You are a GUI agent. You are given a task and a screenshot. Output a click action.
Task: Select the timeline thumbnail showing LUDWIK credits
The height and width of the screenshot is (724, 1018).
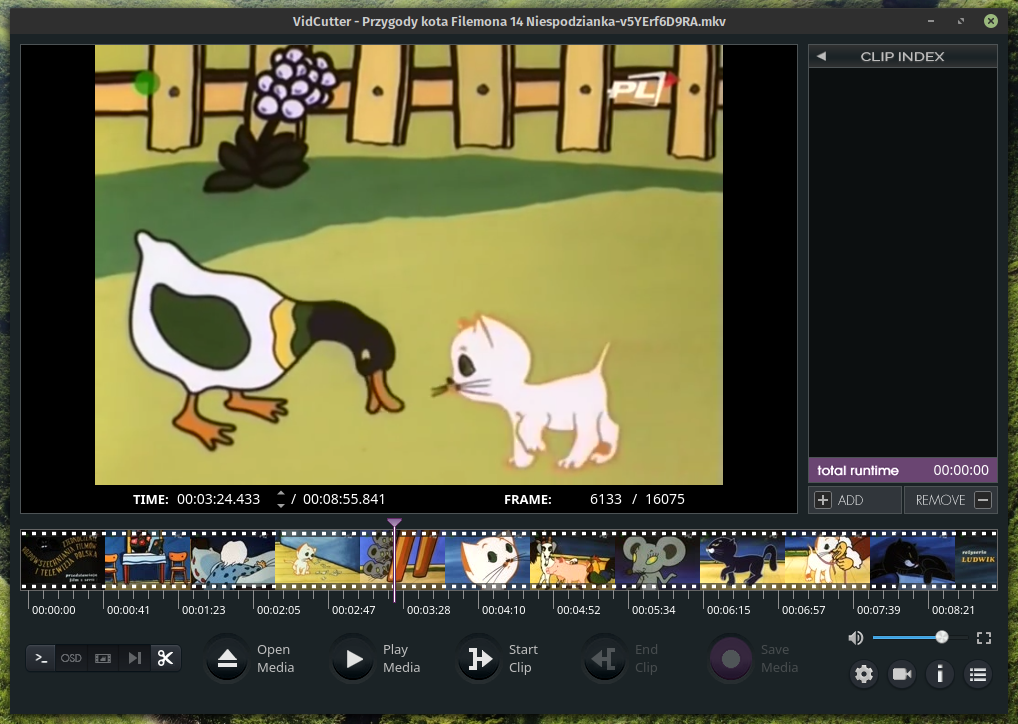[976, 560]
